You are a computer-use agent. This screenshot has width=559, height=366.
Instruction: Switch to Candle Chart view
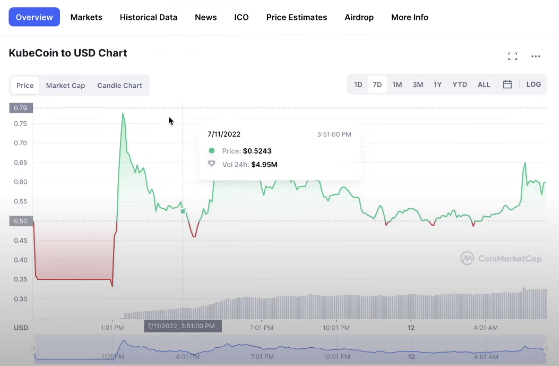pyautogui.click(x=119, y=86)
